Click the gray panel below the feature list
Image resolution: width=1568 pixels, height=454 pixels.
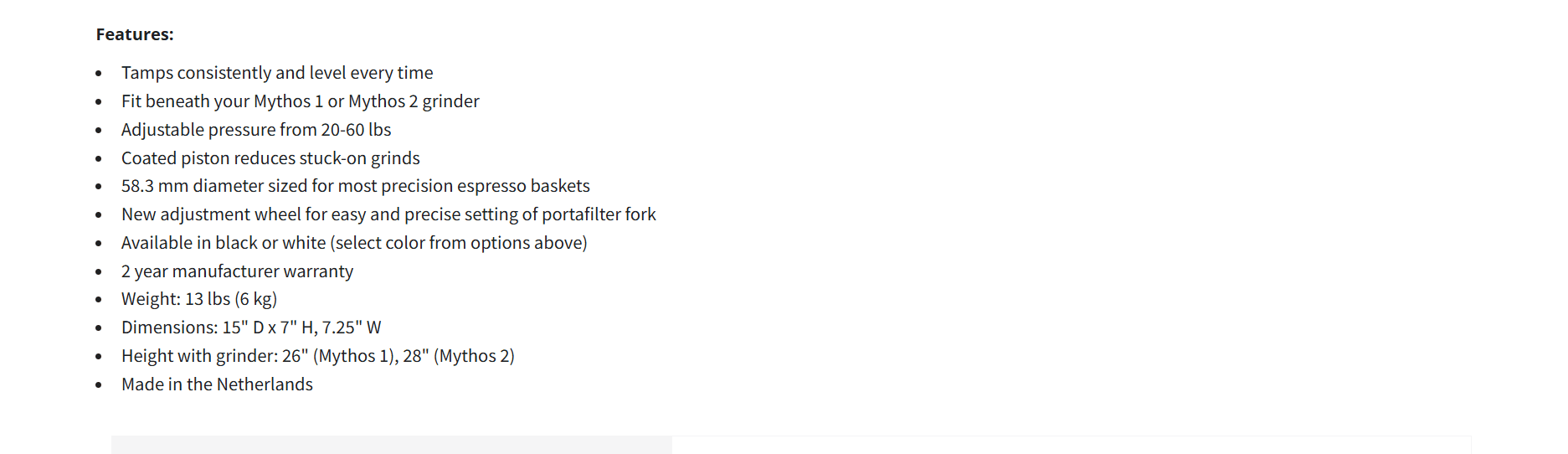pos(391,445)
